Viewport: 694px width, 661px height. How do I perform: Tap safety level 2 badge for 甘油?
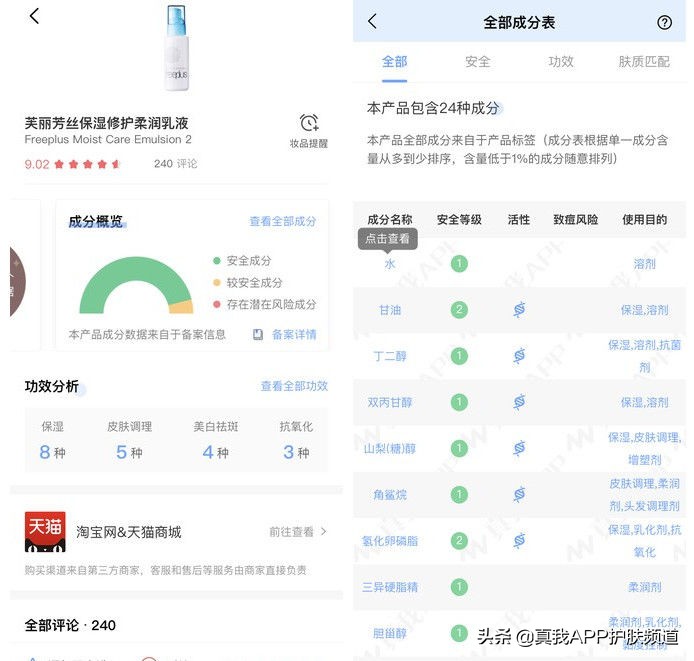tap(459, 309)
